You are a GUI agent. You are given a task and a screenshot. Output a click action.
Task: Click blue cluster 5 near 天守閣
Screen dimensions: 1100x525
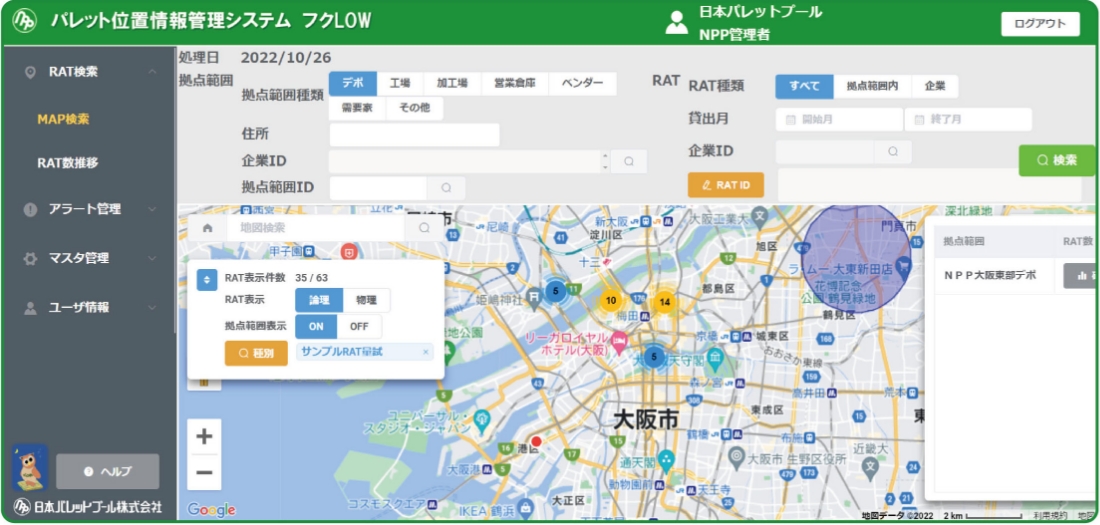[x=653, y=356]
